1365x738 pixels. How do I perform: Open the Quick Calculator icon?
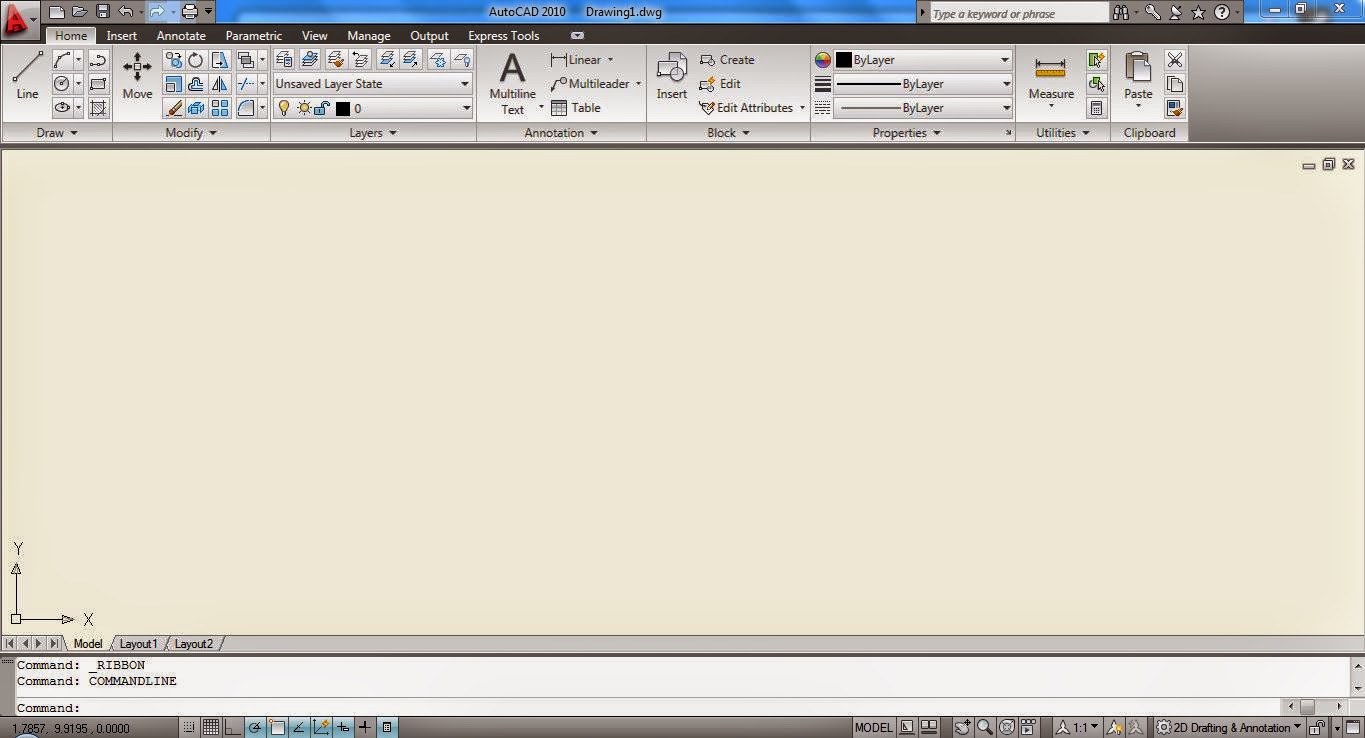point(1097,108)
